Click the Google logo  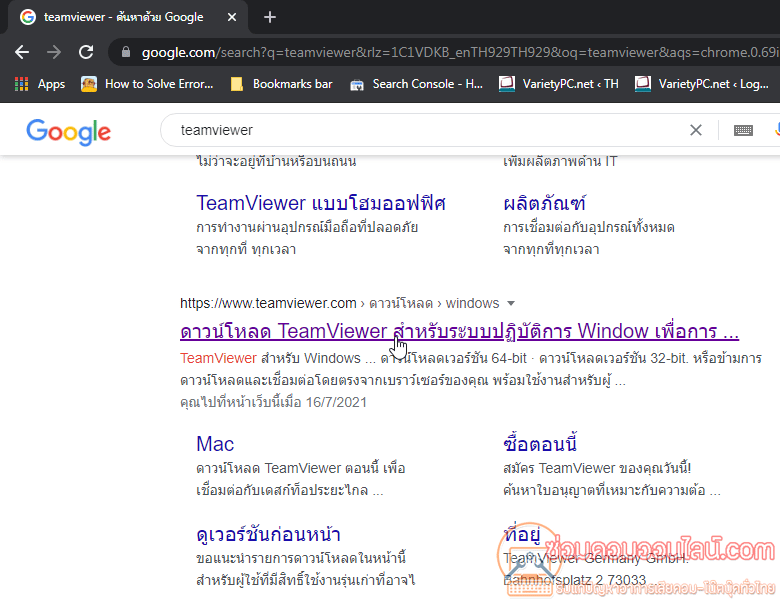69,132
